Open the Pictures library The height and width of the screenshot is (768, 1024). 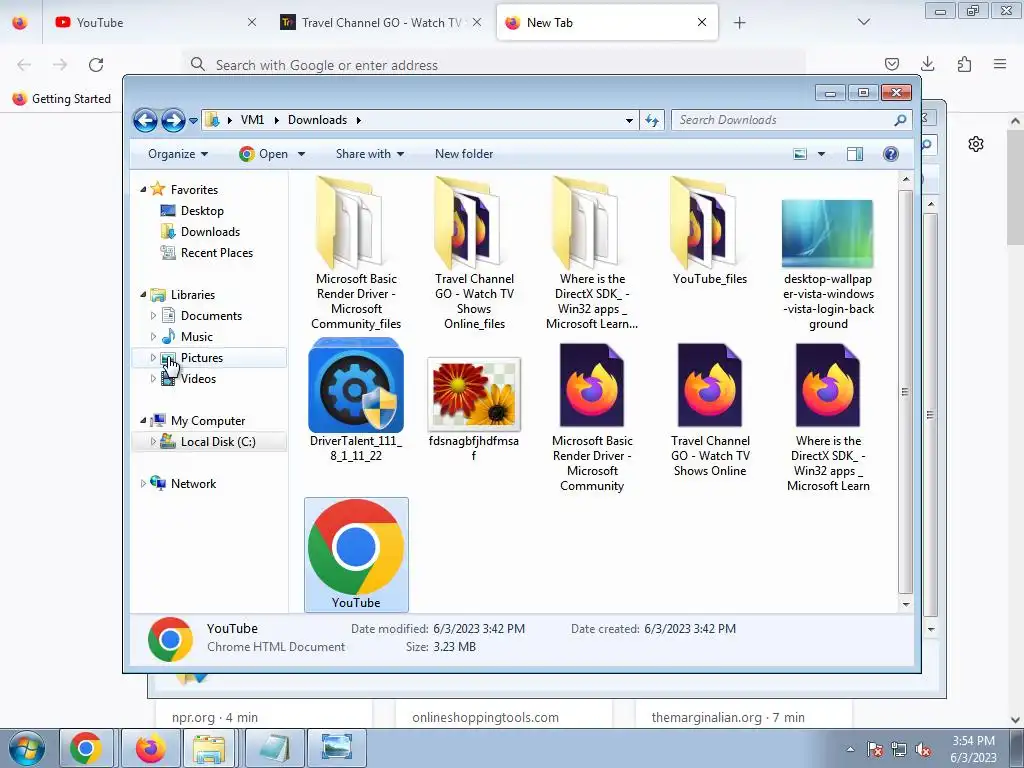202,358
